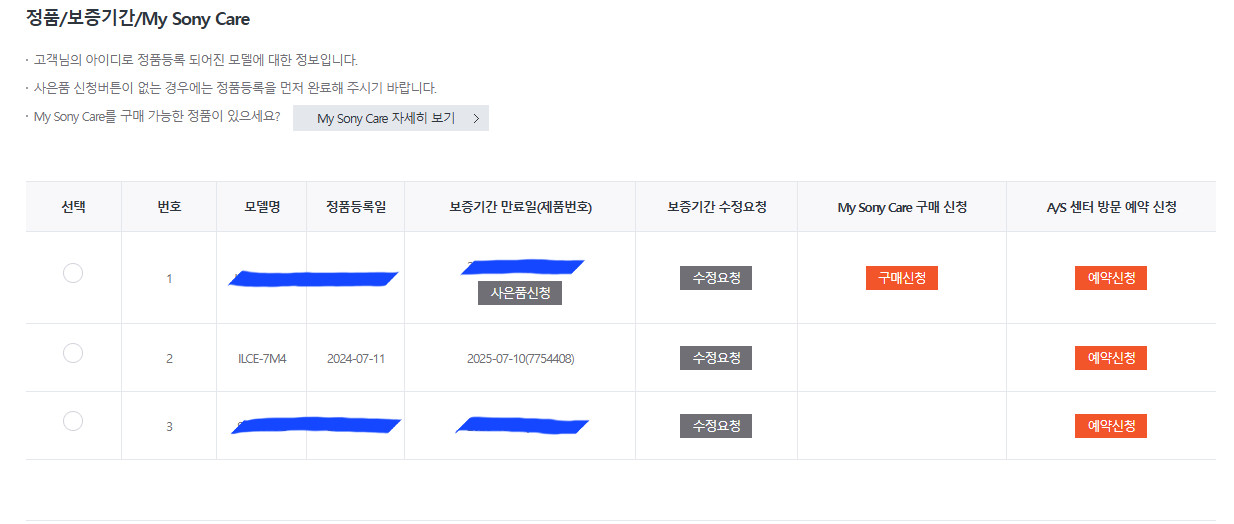
Task: Select the radio button for row 3
Action: 73,421
